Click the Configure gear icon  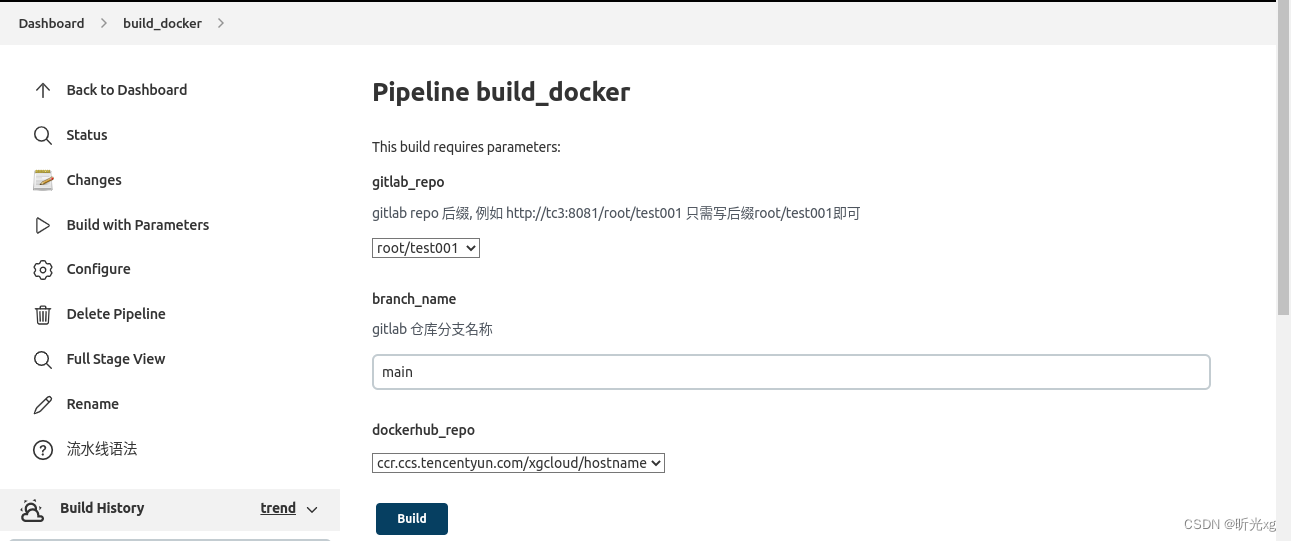coord(43,269)
